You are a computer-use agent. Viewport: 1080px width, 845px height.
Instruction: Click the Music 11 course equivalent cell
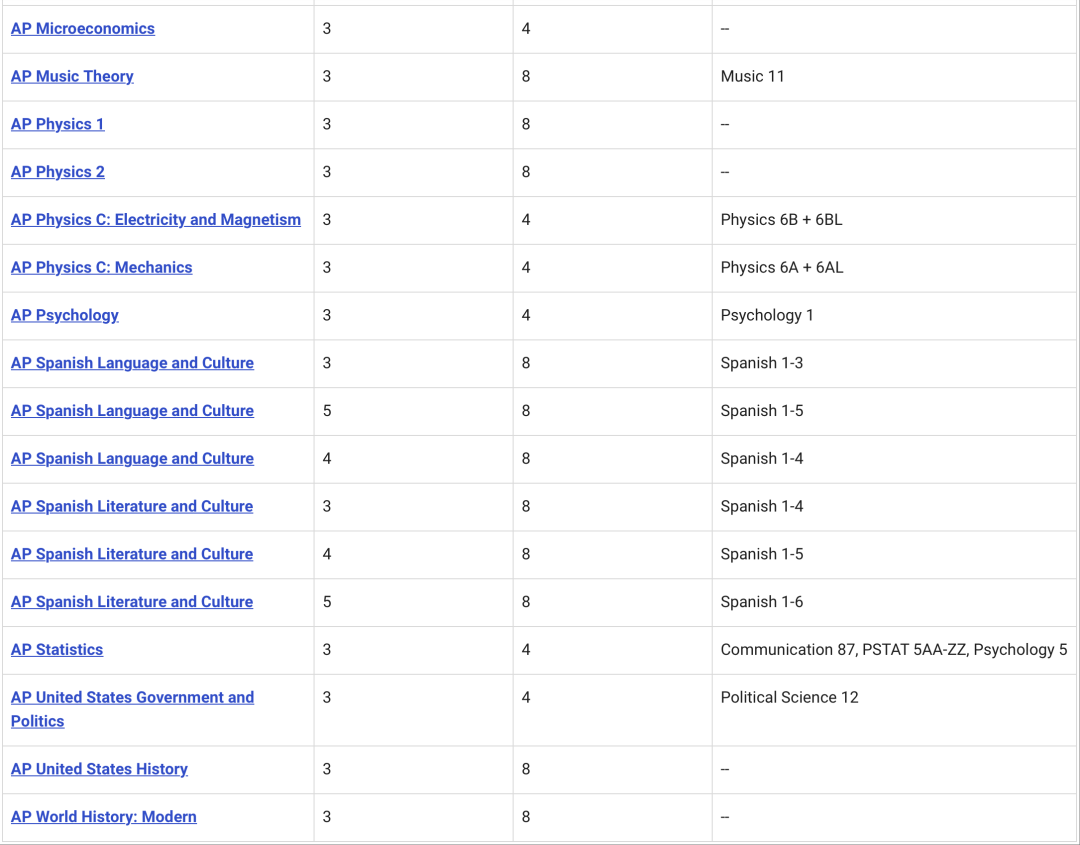[x=752, y=77]
